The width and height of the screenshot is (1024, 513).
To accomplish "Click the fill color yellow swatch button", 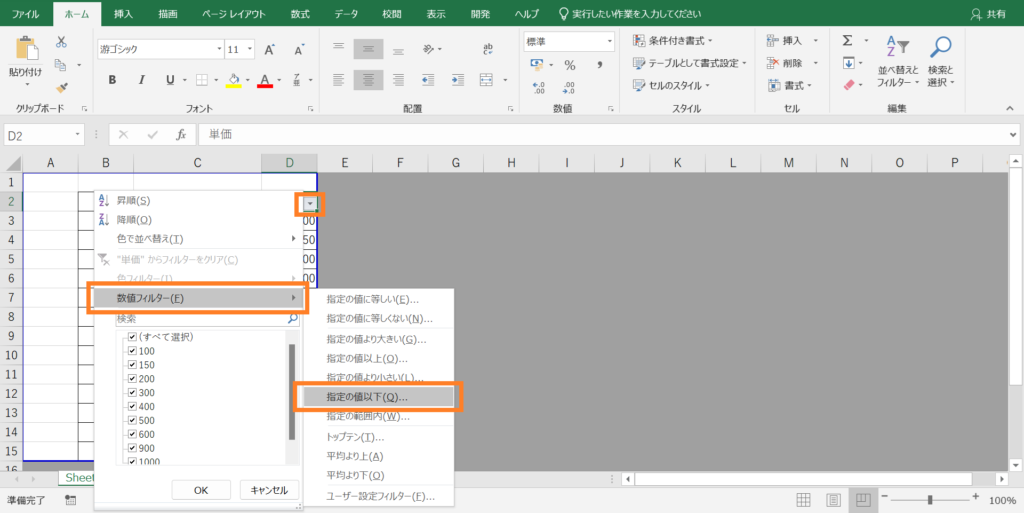I will tap(234, 80).
